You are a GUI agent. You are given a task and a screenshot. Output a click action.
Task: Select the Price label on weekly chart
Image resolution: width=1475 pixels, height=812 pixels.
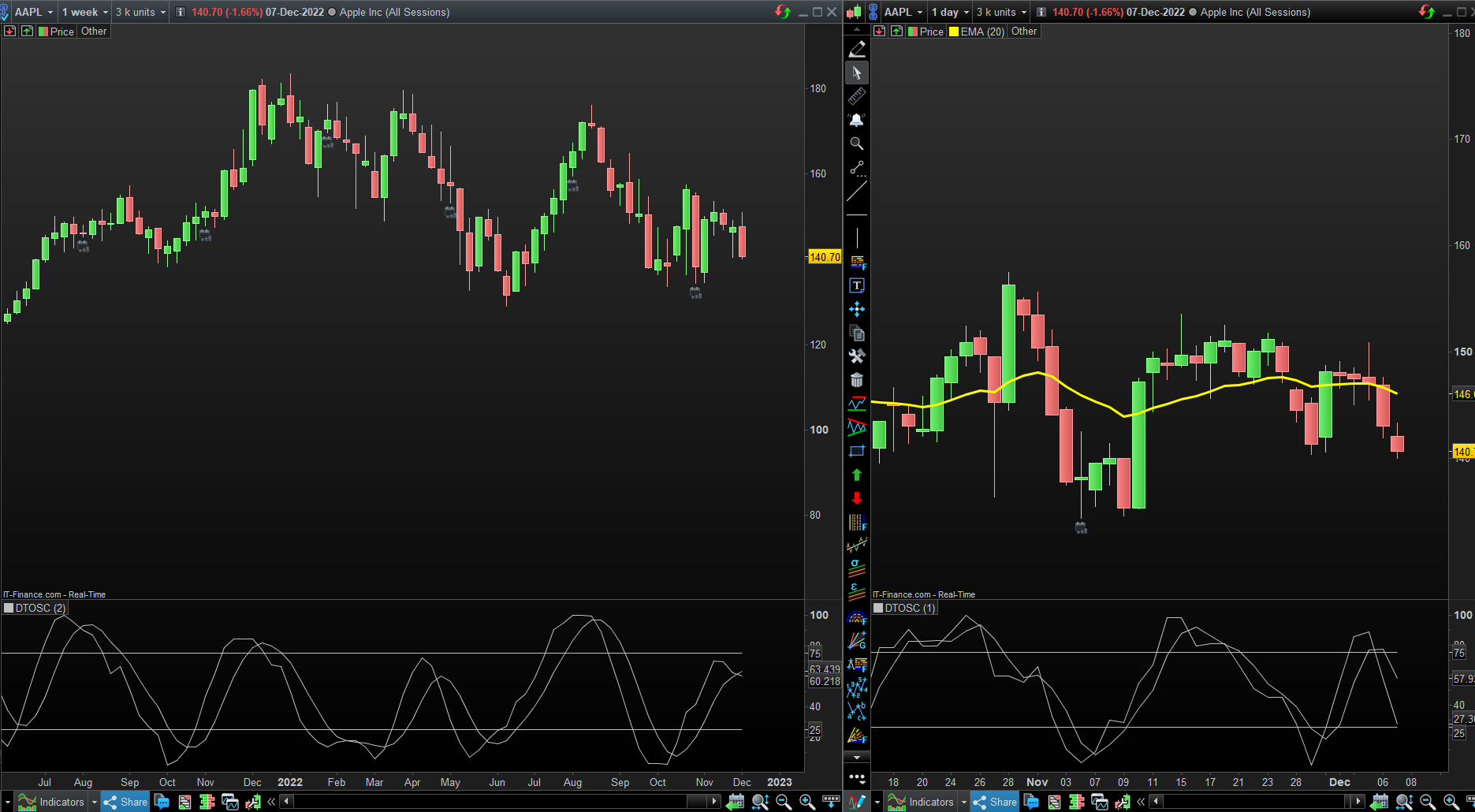click(x=62, y=32)
